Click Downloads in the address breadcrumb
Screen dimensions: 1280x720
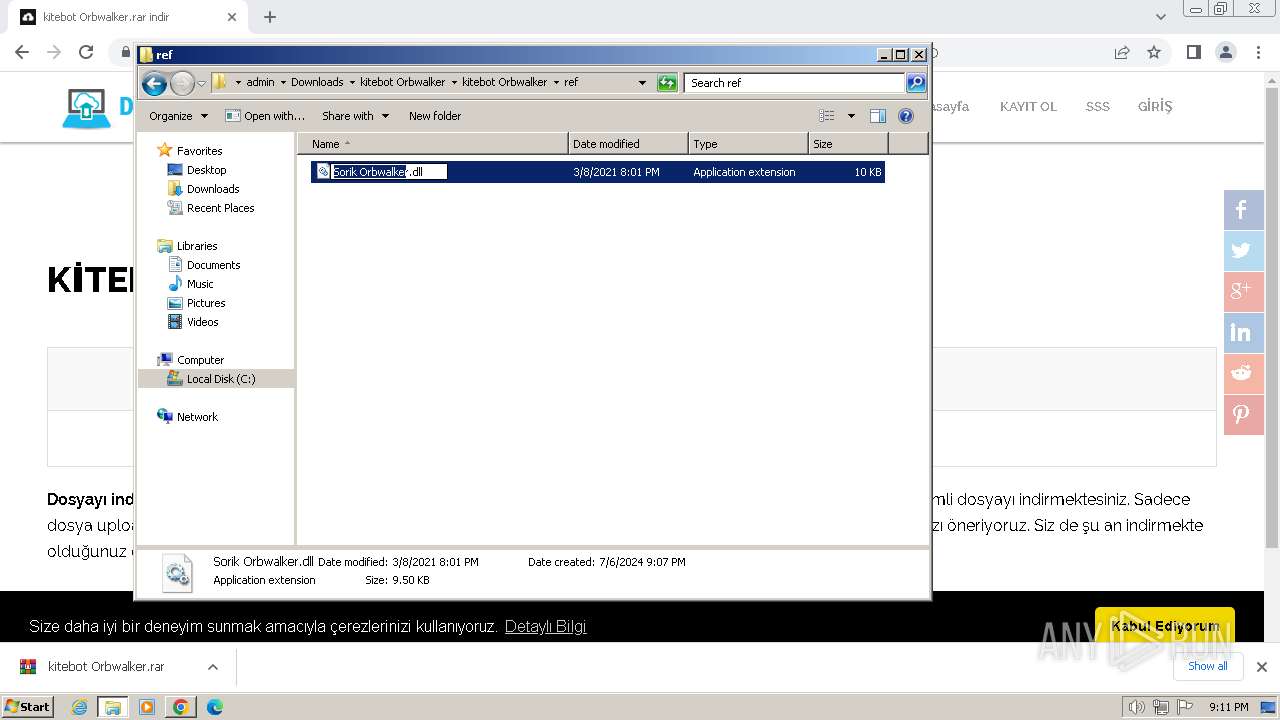(x=317, y=83)
